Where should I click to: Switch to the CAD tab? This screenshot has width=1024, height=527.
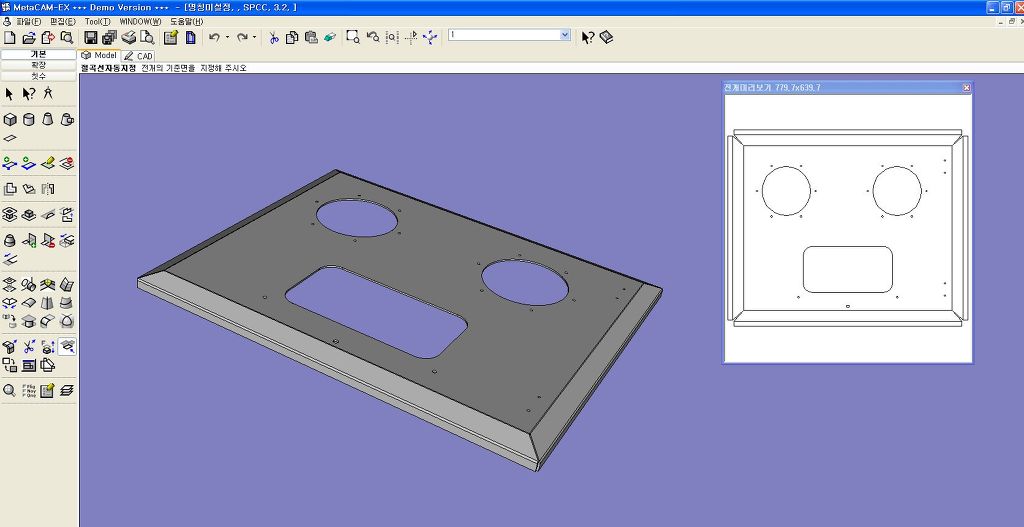click(139, 56)
